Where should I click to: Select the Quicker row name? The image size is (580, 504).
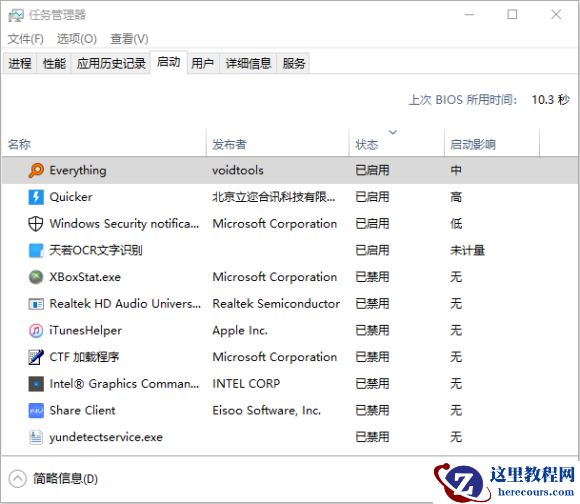[71, 197]
